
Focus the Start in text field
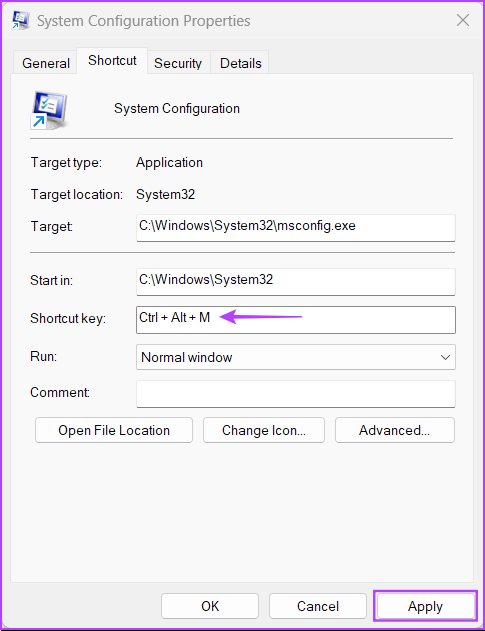tap(296, 282)
